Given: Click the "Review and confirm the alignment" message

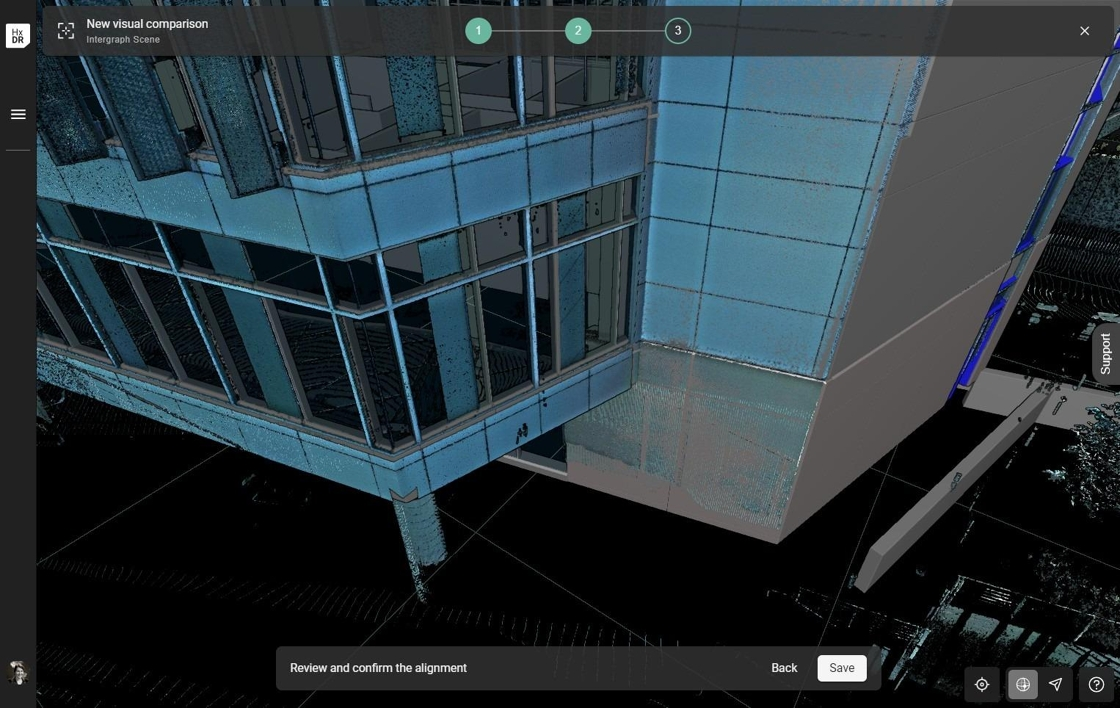Looking at the screenshot, I should click(x=378, y=668).
